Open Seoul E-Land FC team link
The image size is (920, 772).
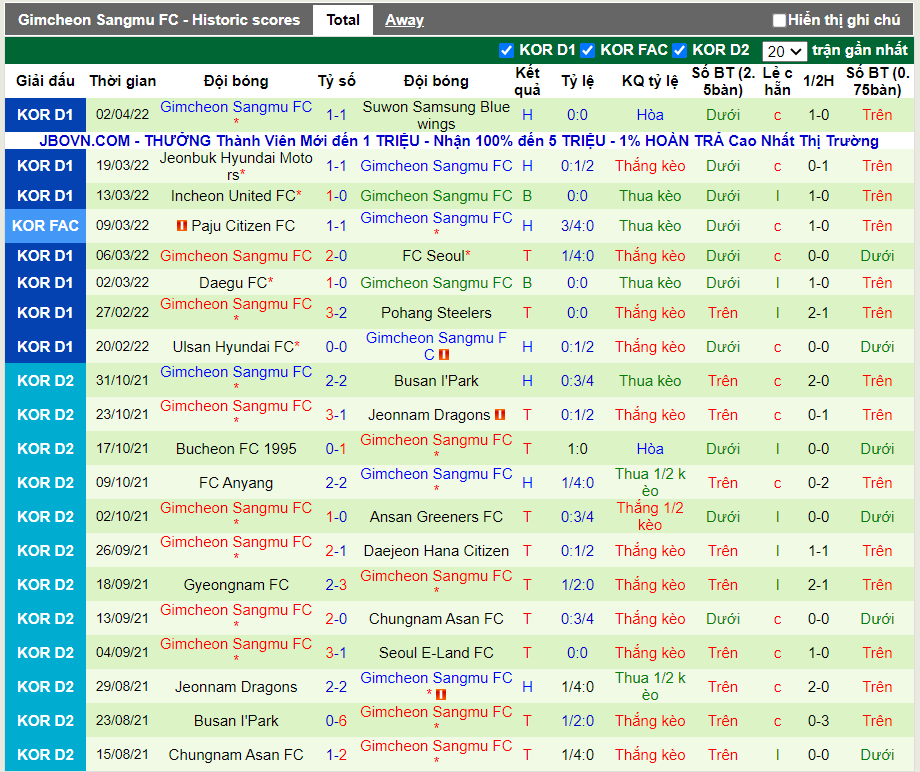436,653
